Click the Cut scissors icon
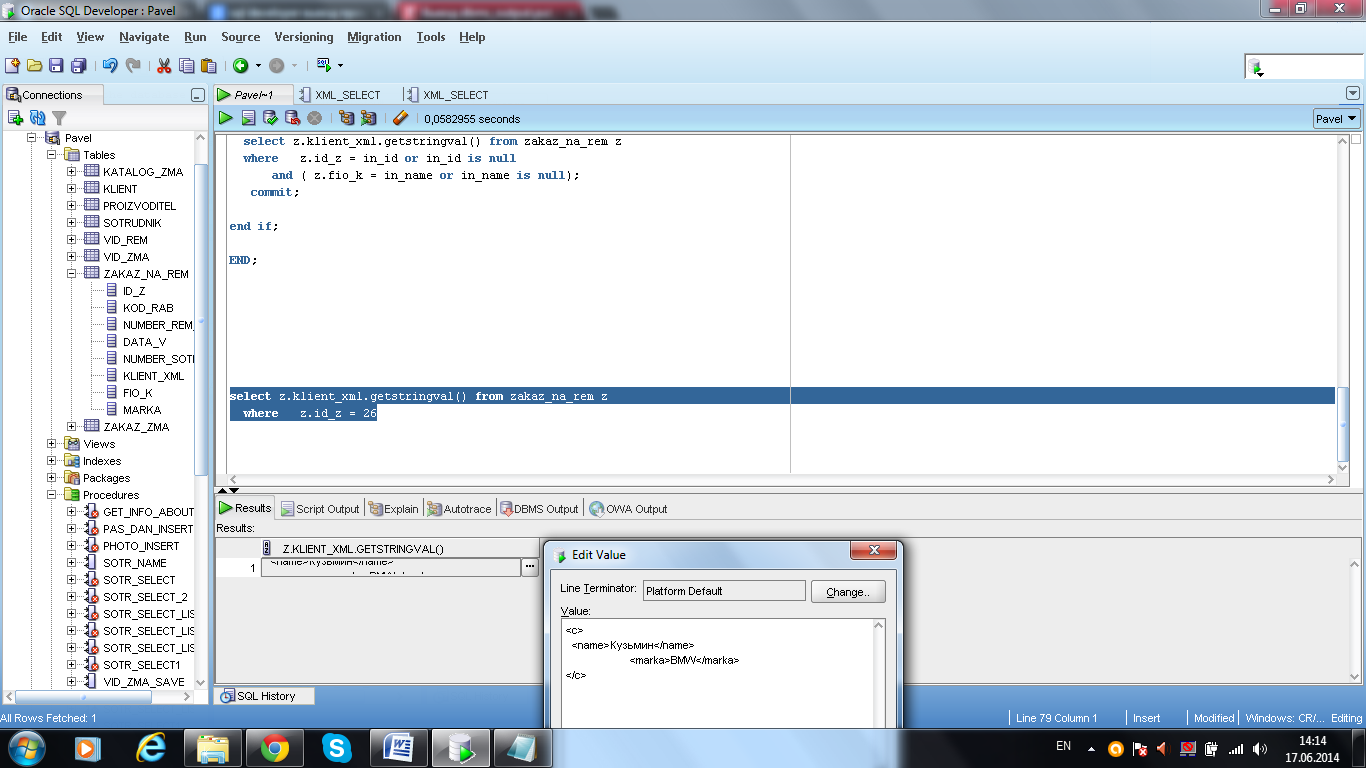The height and width of the screenshot is (768, 1366). coord(164,65)
